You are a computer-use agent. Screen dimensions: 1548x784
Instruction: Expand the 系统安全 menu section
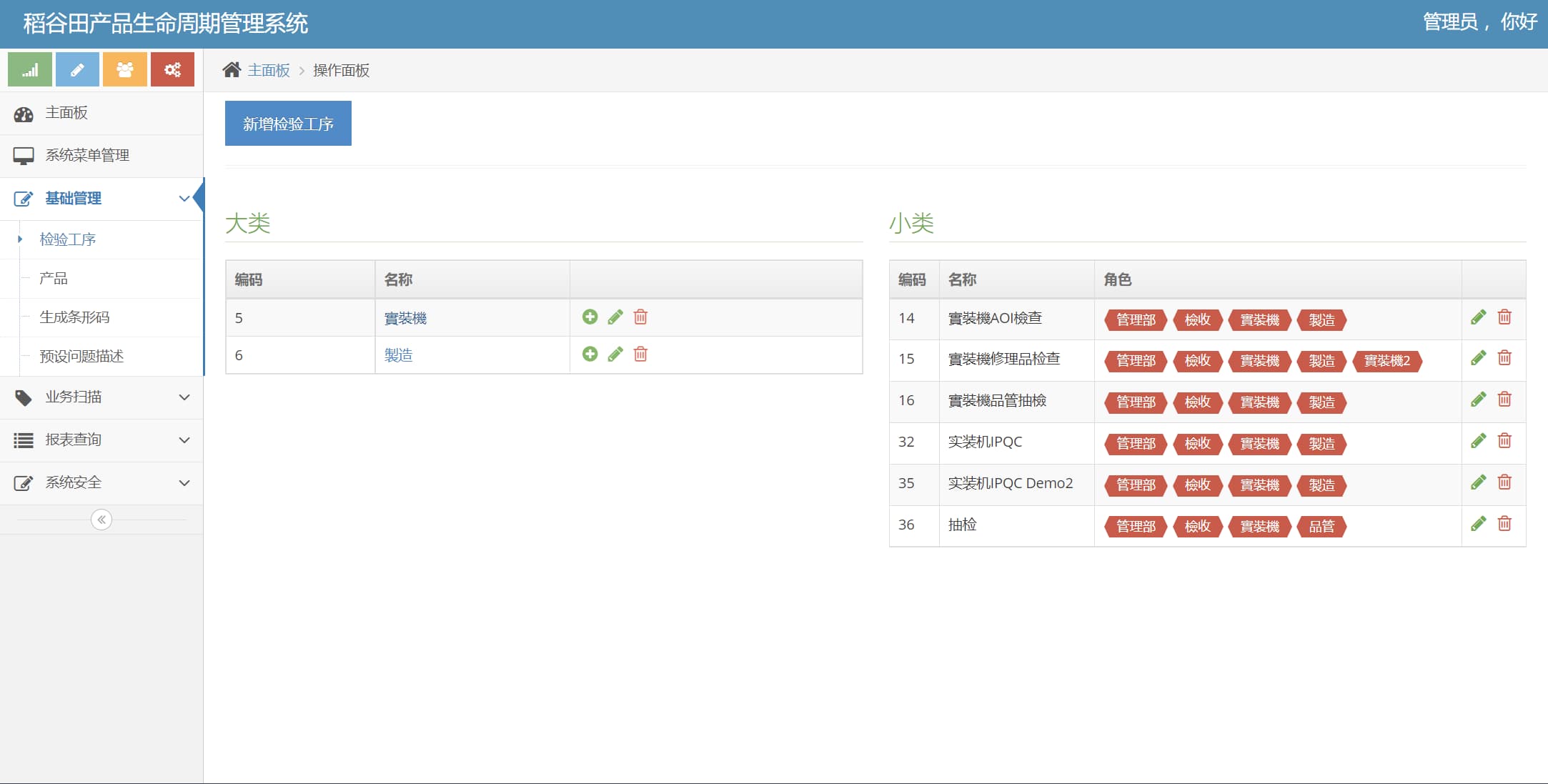pyautogui.click(x=100, y=482)
